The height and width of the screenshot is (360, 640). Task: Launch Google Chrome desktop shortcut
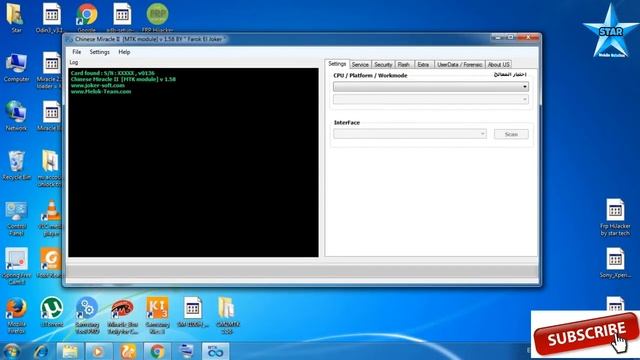87,18
